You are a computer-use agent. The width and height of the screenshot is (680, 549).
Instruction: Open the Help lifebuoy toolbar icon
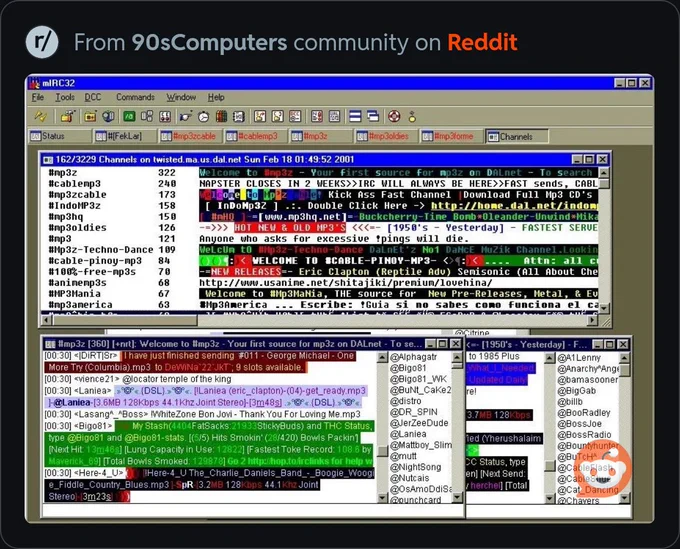click(x=394, y=116)
